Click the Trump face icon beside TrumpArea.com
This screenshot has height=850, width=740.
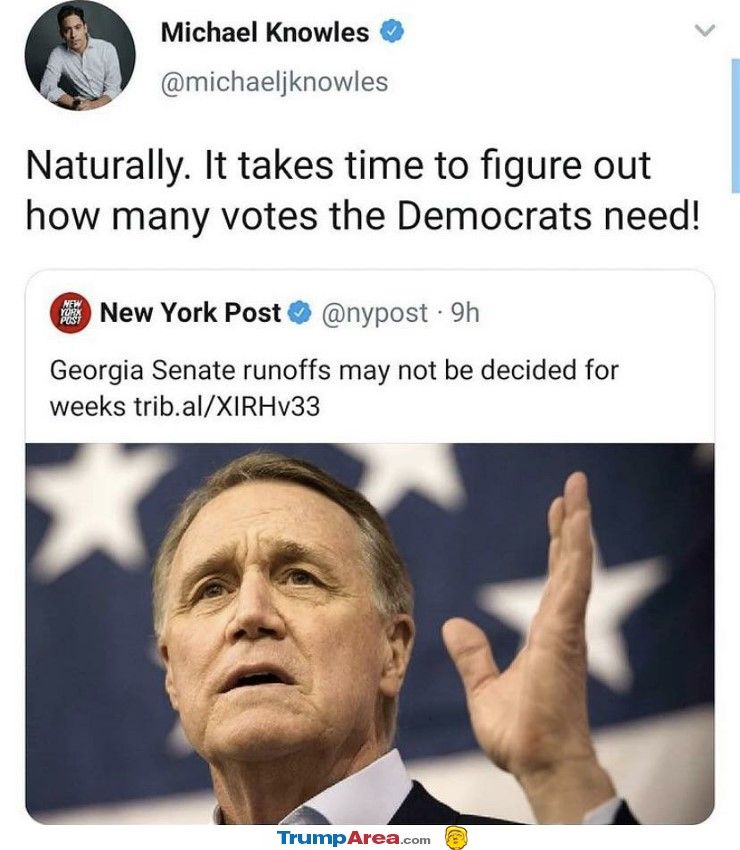[457, 837]
